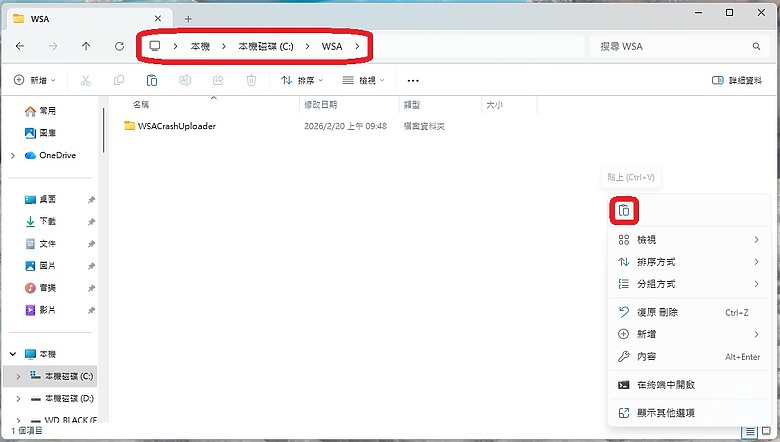Click the Share toolbar icon
The width and height of the screenshot is (780, 442).
pos(218,80)
